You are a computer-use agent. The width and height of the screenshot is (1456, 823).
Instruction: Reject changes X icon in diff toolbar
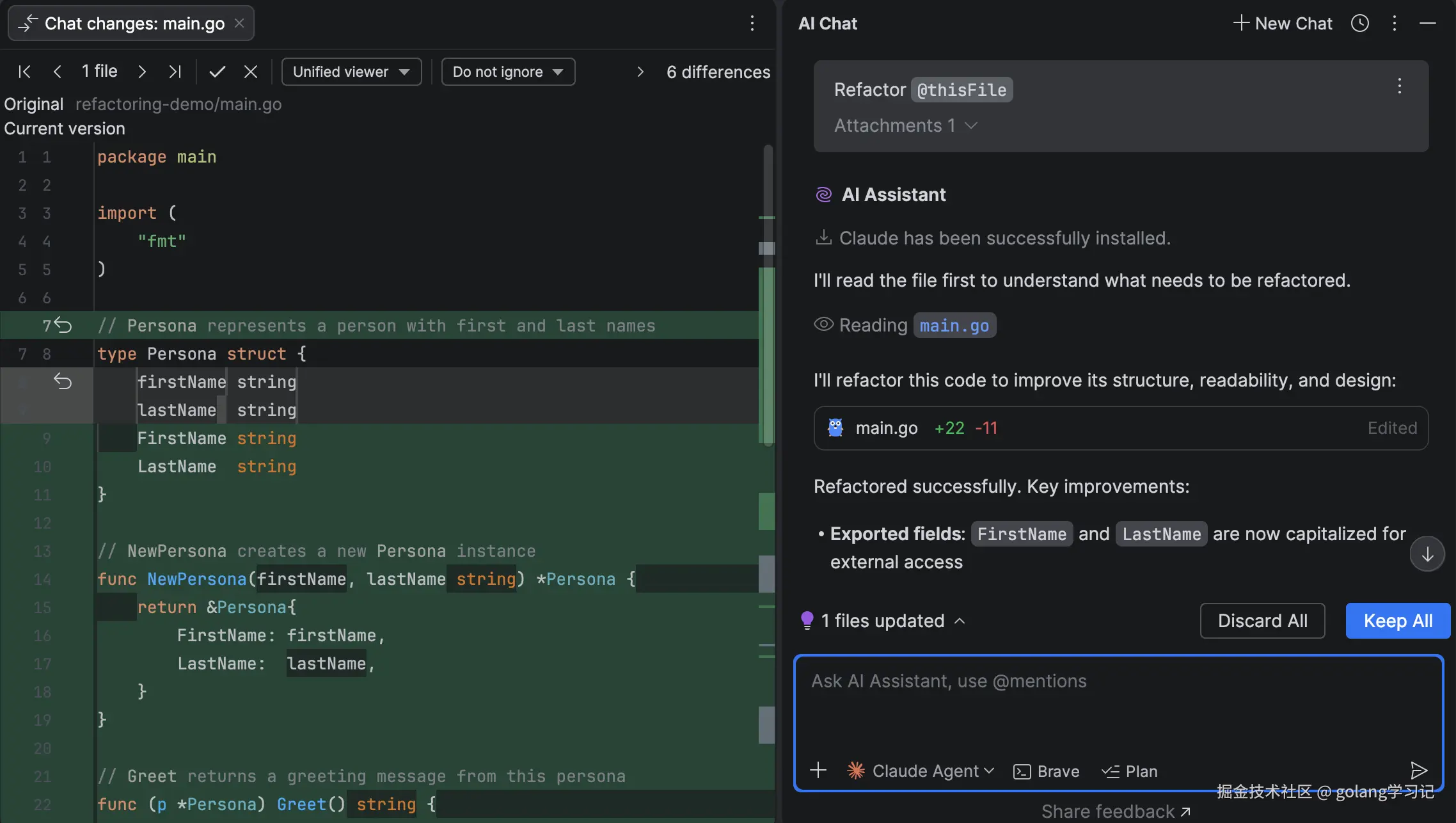pyautogui.click(x=251, y=72)
